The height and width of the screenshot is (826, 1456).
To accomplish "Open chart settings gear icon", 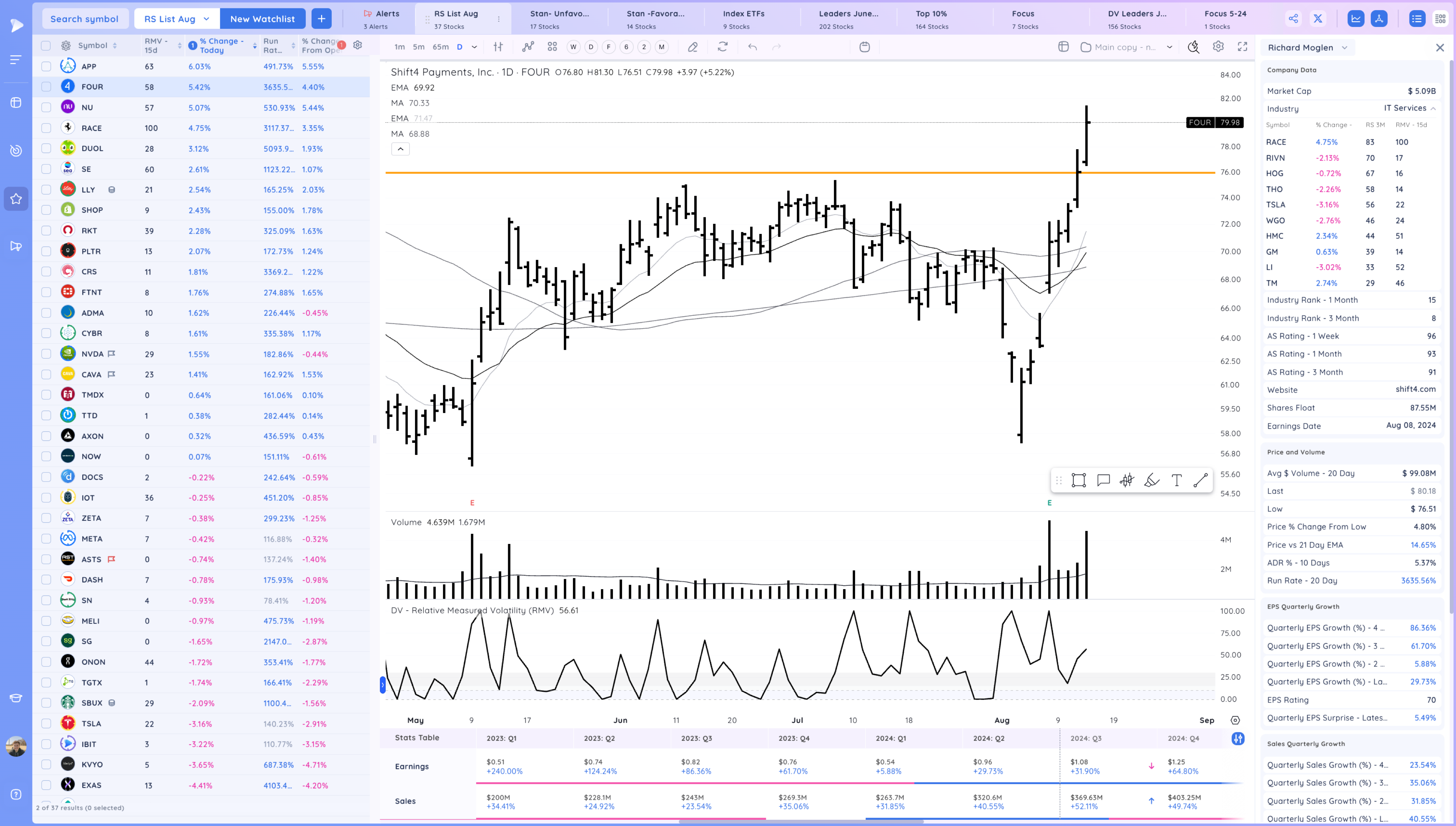I will tap(1218, 47).
